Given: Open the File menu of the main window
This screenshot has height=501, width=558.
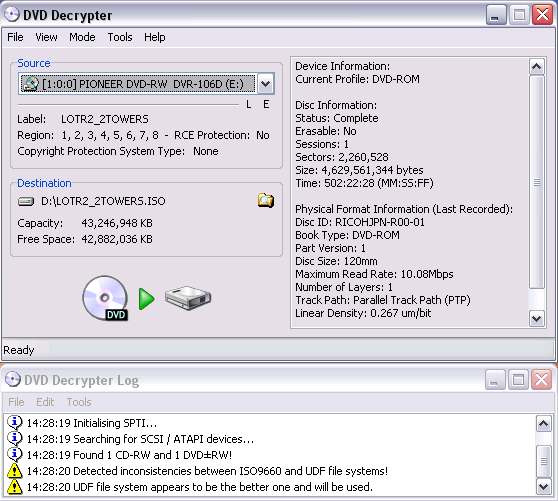Looking at the screenshot, I should tap(15, 37).
